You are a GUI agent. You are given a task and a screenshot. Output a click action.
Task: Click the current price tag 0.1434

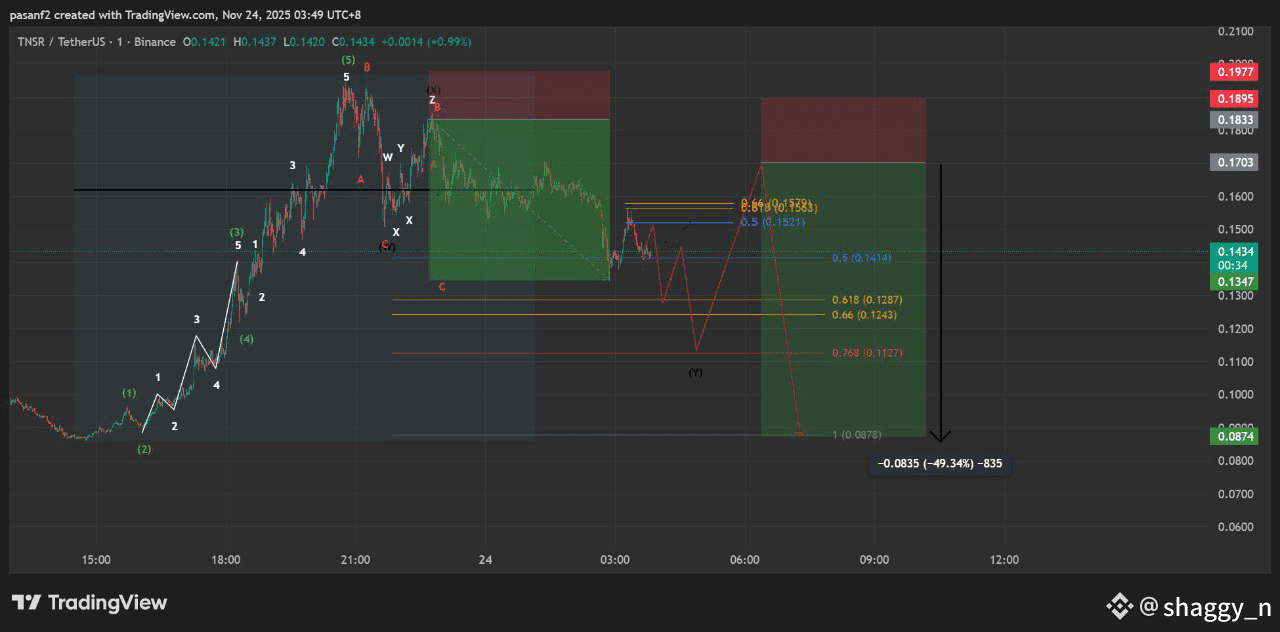coord(1235,251)
